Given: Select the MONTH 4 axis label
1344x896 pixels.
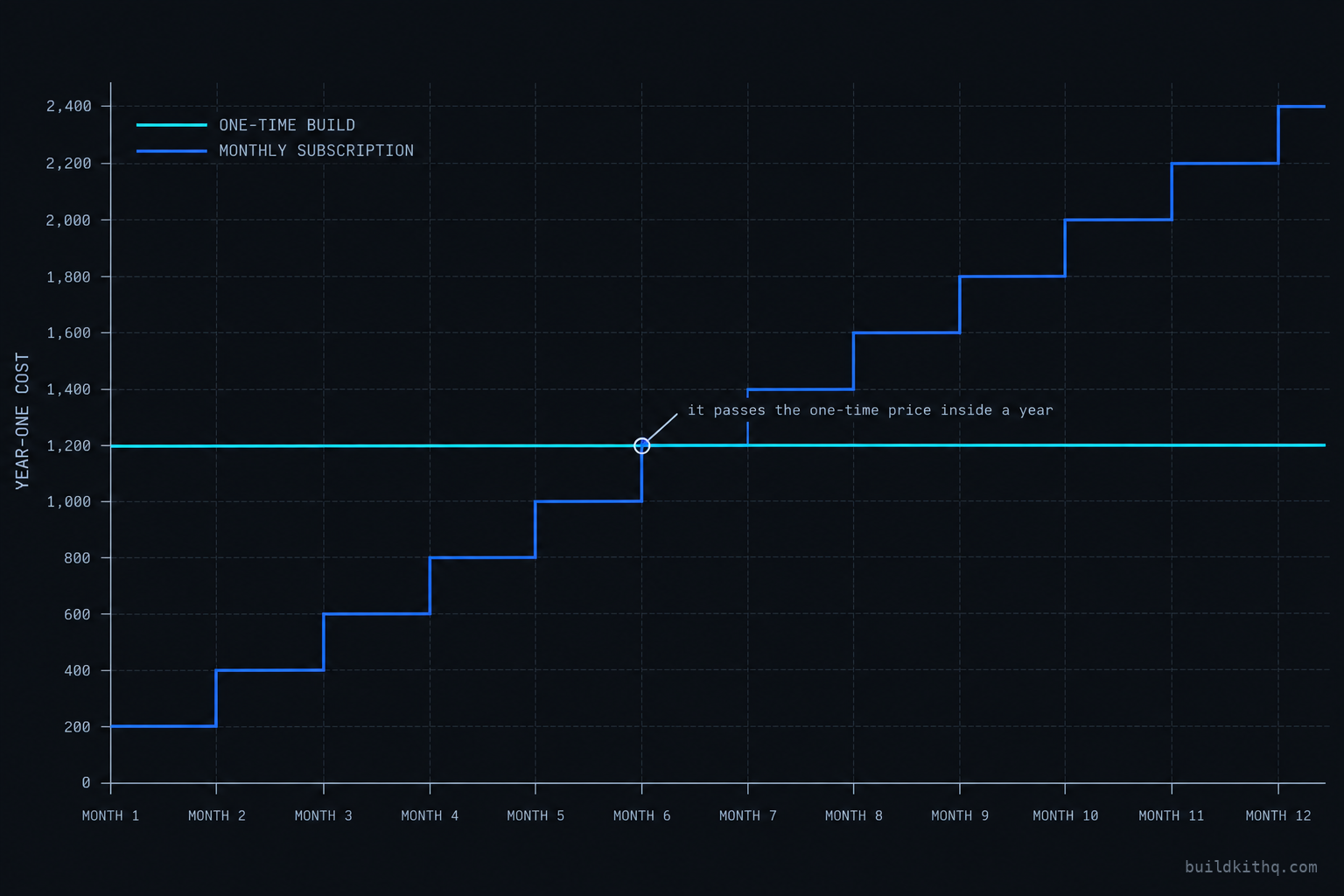Looking at the screenshot, I should [x=430, y=815].
